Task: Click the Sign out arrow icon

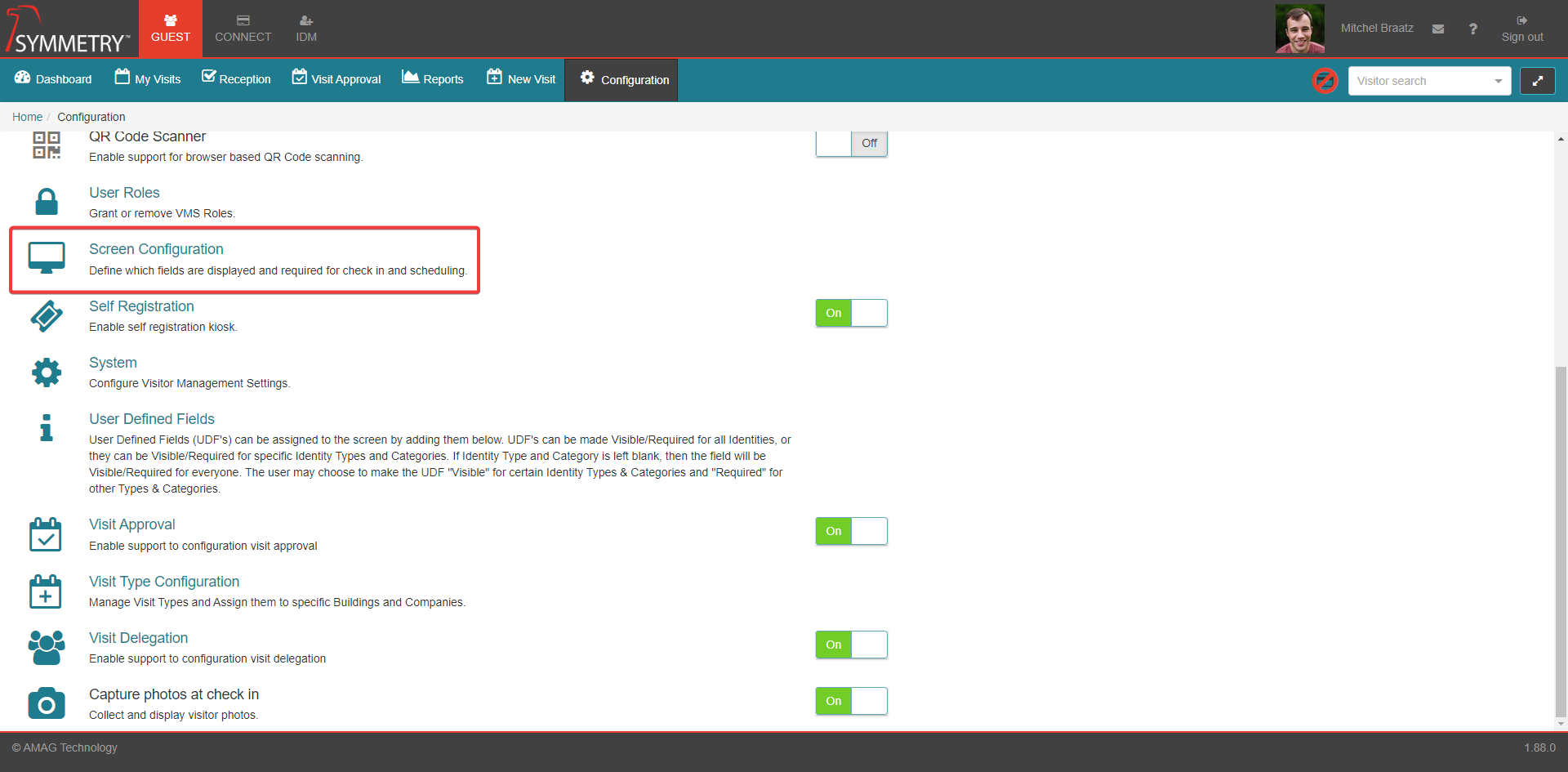Action: click(1522, 20)
